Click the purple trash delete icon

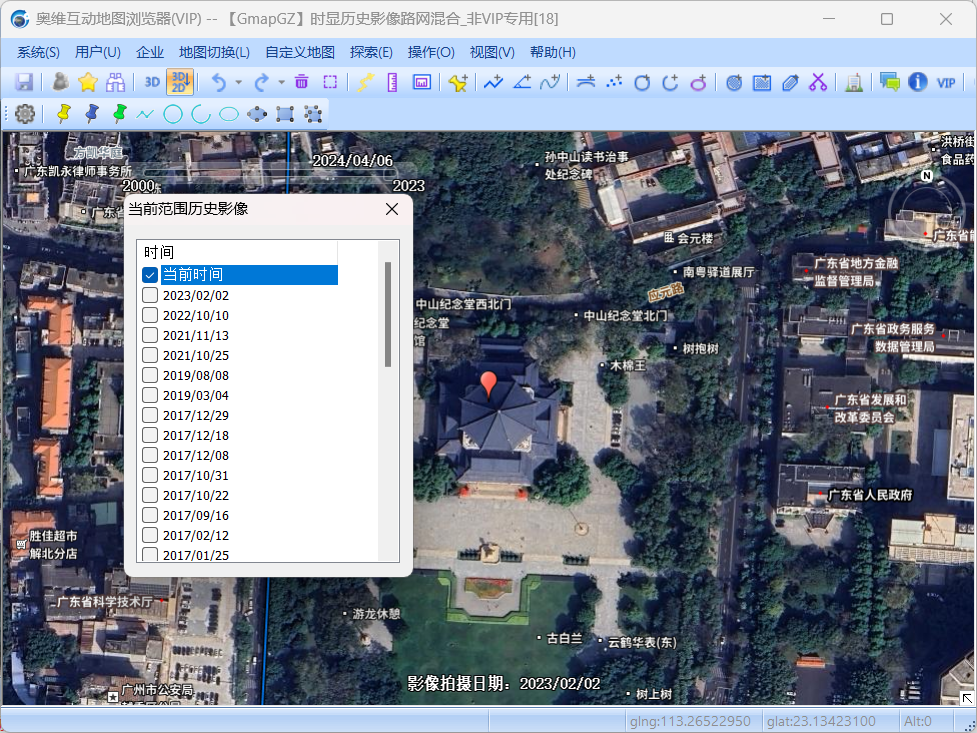click(x=301, y=82)
